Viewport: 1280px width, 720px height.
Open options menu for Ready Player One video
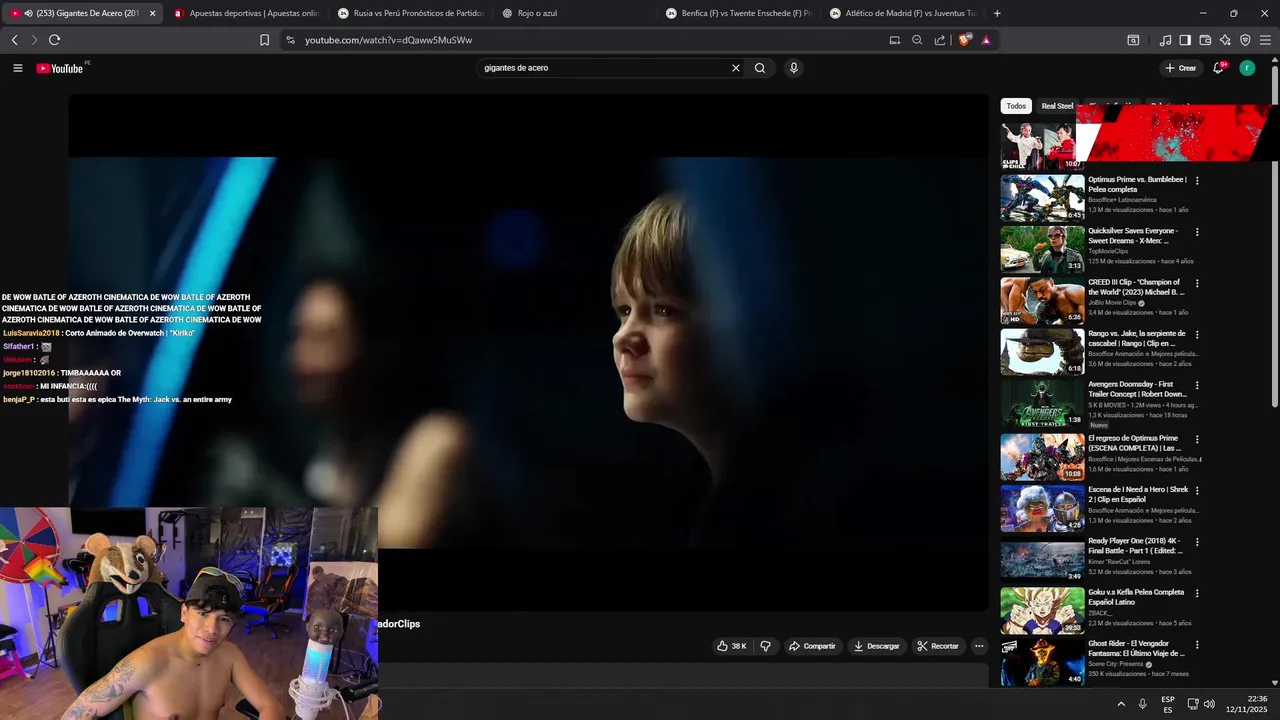(1197, 542)
